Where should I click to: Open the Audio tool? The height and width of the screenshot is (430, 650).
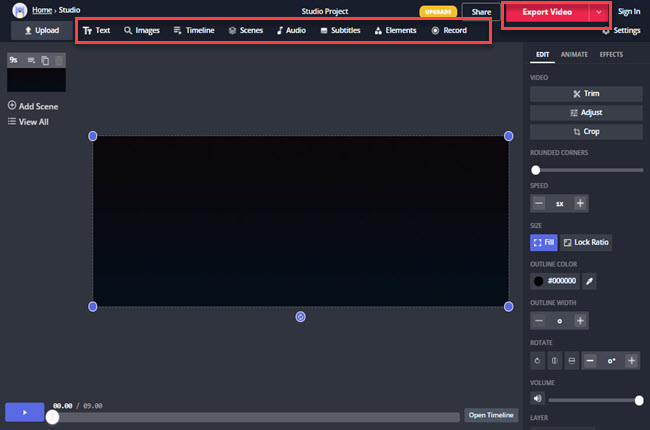(x=291, y=30)
